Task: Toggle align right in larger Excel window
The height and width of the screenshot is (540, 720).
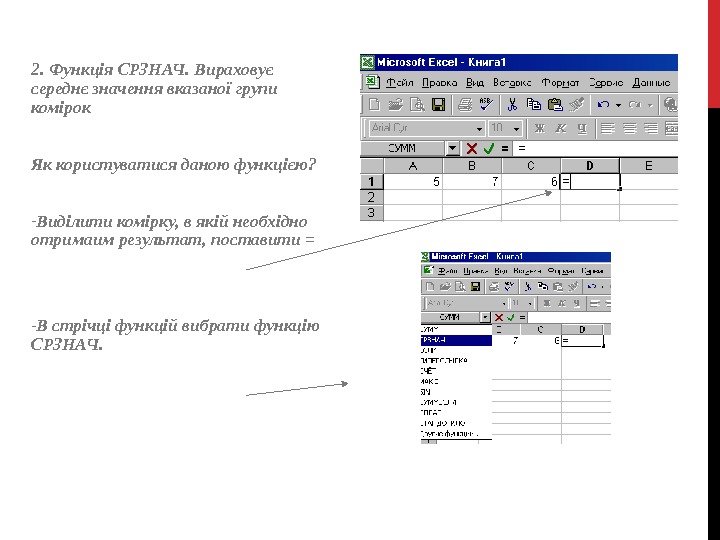Action: (651, 128)
